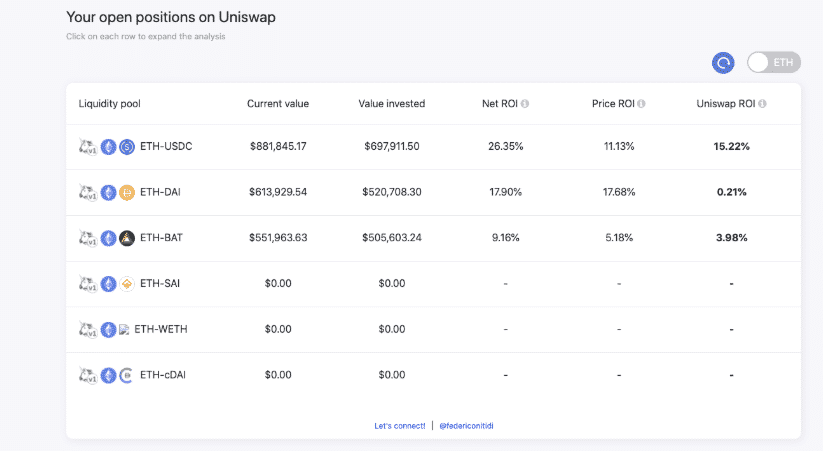Click the DAI token icon

(126, 193)
